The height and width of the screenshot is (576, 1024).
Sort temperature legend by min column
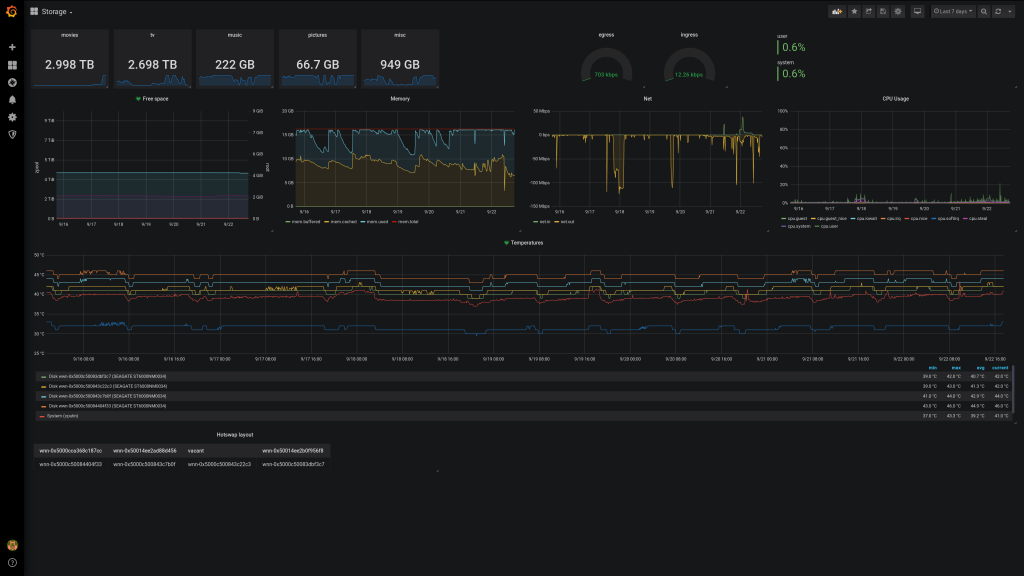tap(933, 368)
